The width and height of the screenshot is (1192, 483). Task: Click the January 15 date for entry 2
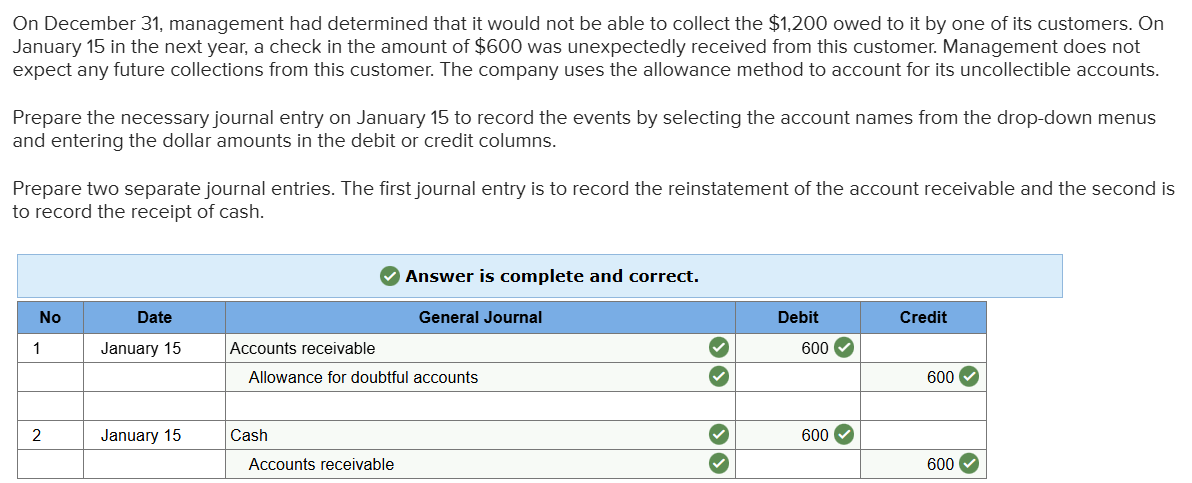[141, 435]
